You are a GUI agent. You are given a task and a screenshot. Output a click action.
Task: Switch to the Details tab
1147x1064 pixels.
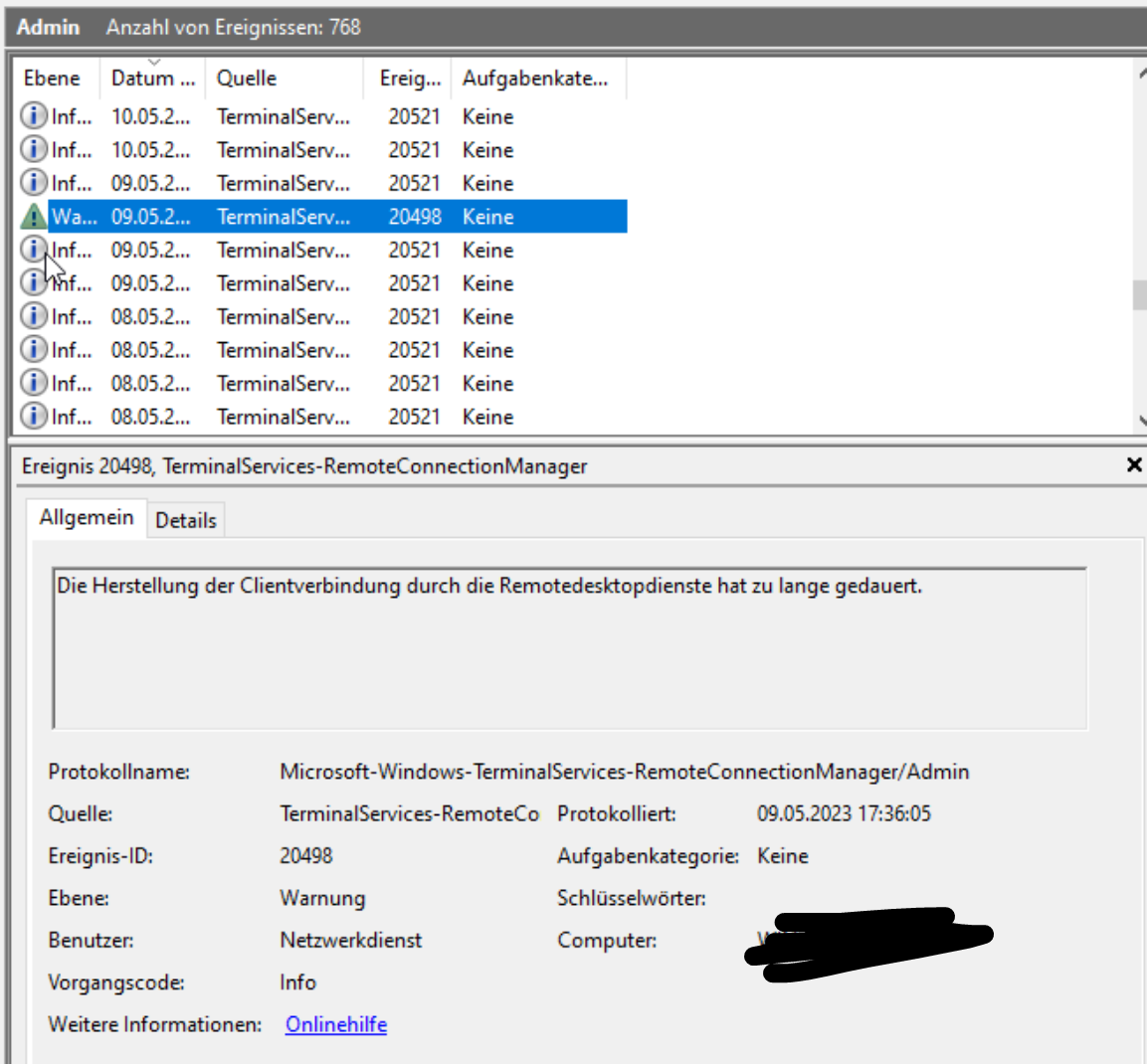[186, 520]
